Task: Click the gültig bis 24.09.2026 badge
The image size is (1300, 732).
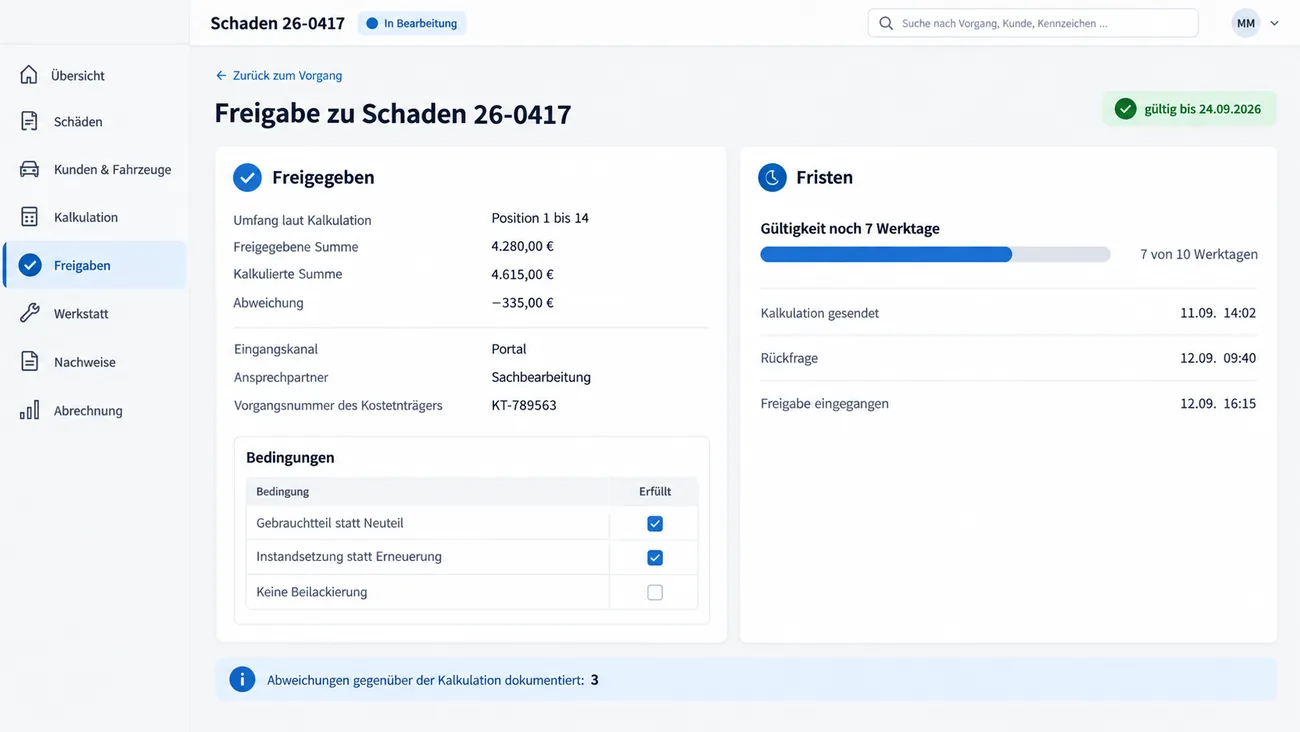Action: [1189, 109]
